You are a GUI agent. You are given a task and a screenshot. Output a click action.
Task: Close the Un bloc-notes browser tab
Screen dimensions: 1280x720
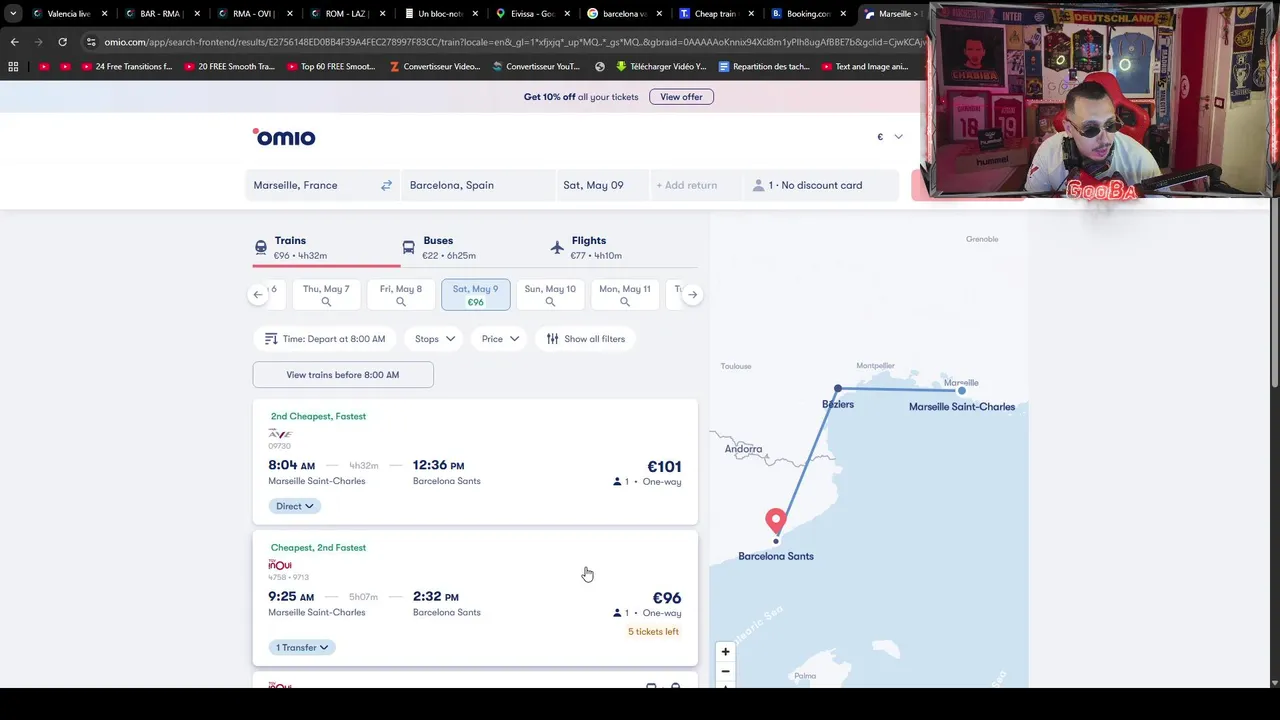[x=475, y=14]
